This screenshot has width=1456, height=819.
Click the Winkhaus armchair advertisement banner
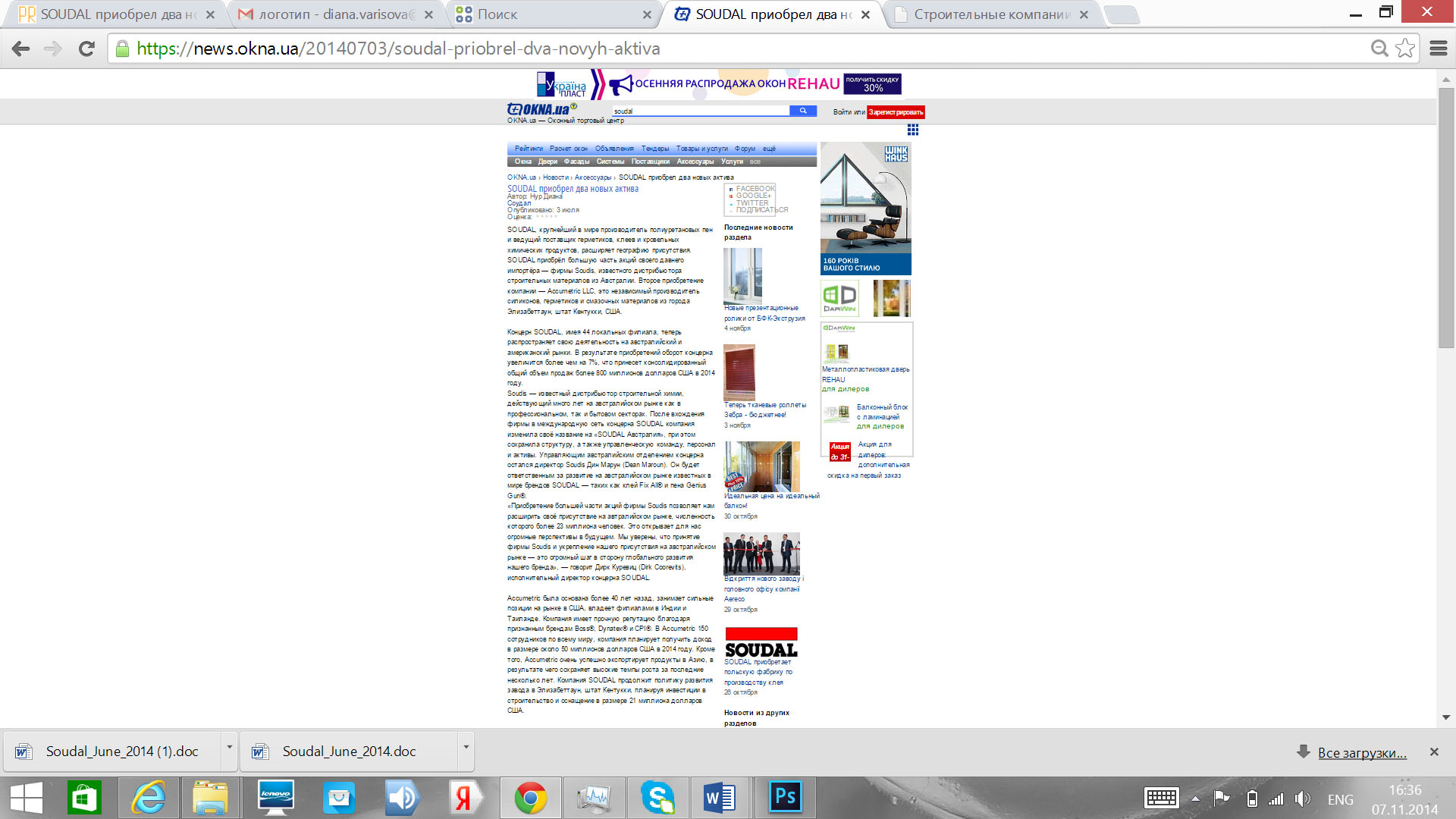pos(866,209)
